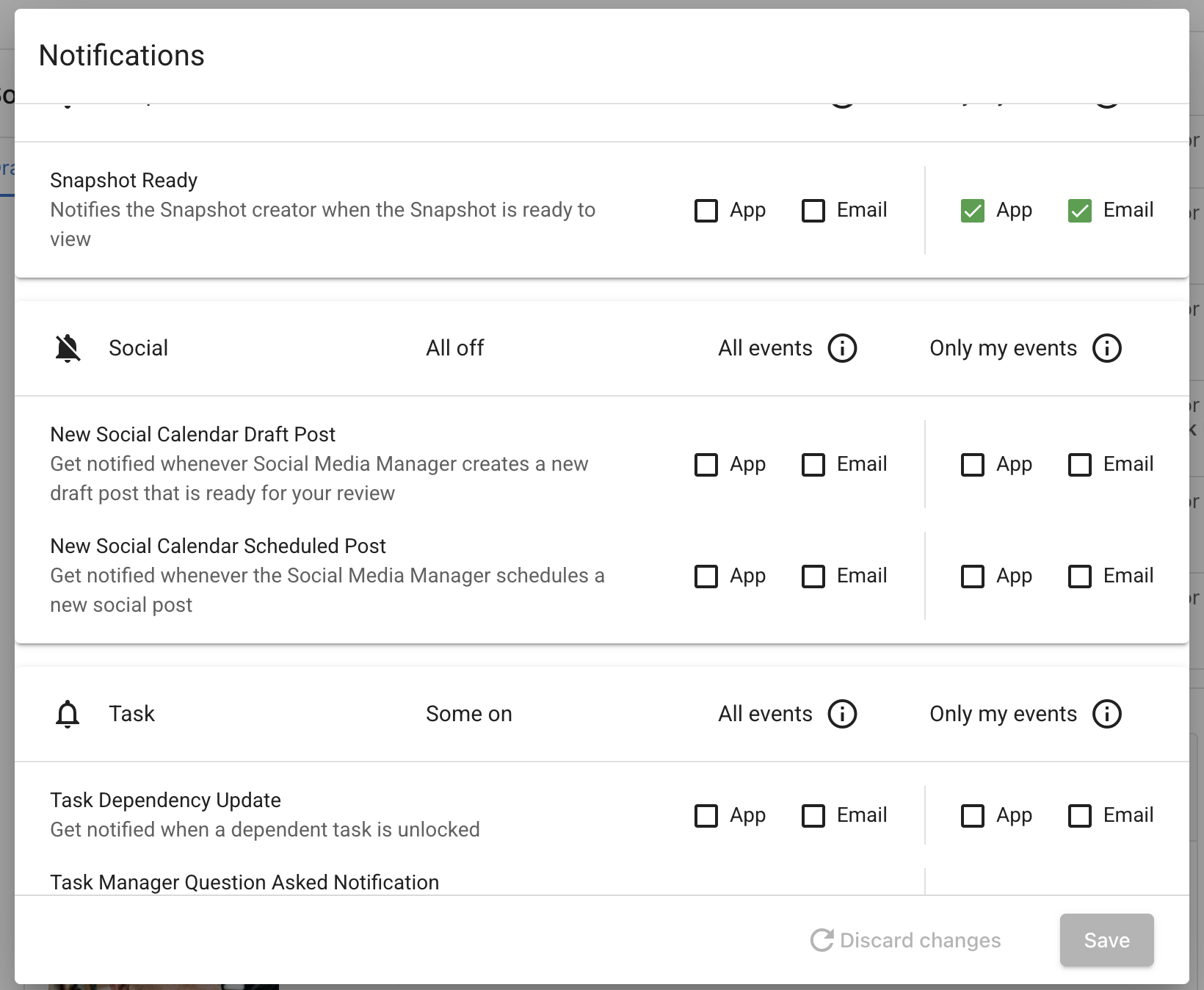
Task: Click the Some on status for Task
Action: (469, 714)
